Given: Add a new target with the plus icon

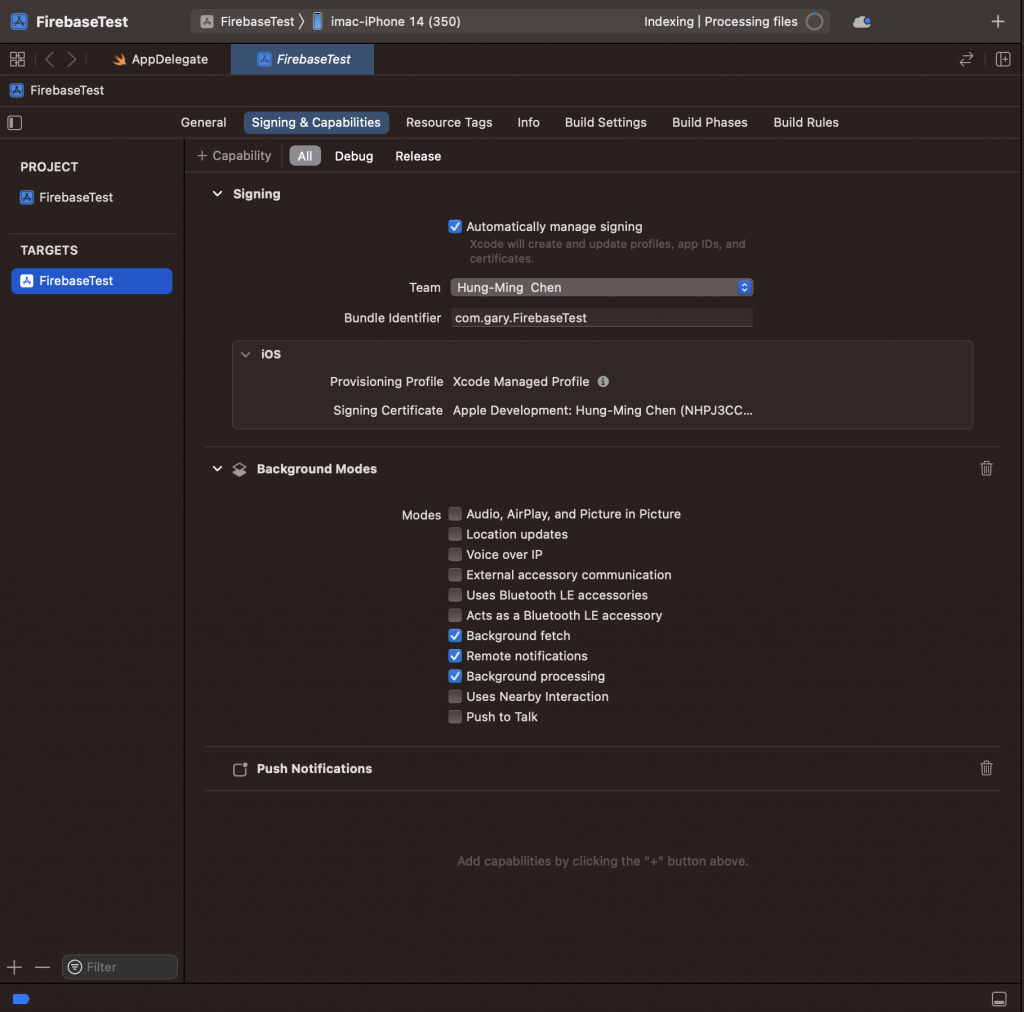Looking at the screenshot, I should click(14, 967).
